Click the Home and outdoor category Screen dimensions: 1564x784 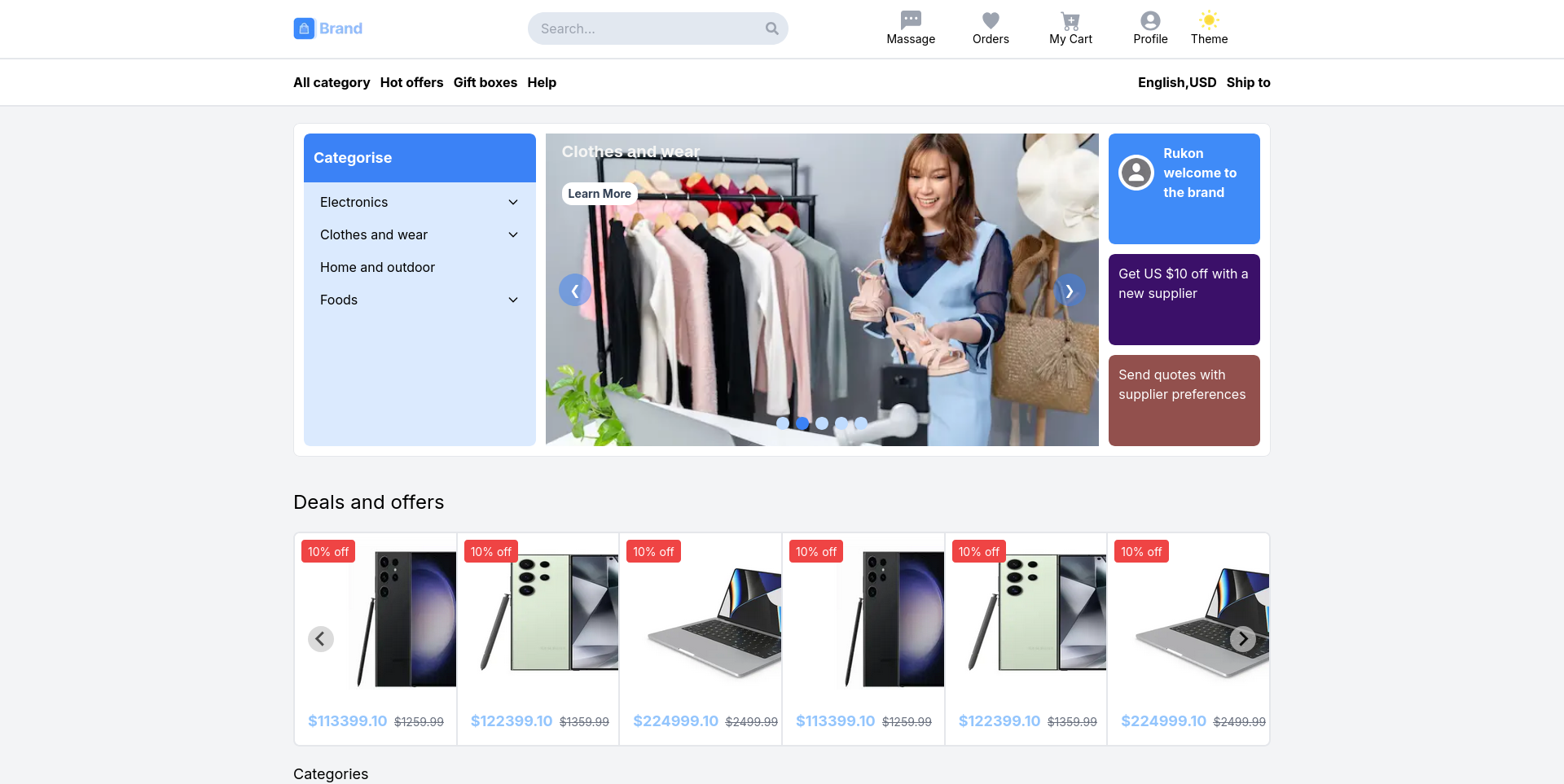pos(377,267)
